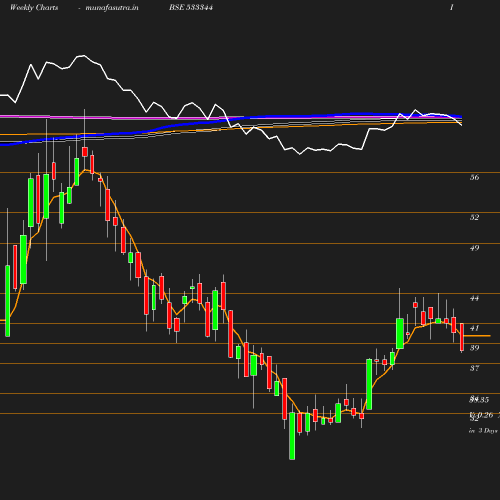Click the 39 price axis label
Image resolution: width=500 pixels, height=500 pixels.
pyautogui.click(x=474, y=348)
